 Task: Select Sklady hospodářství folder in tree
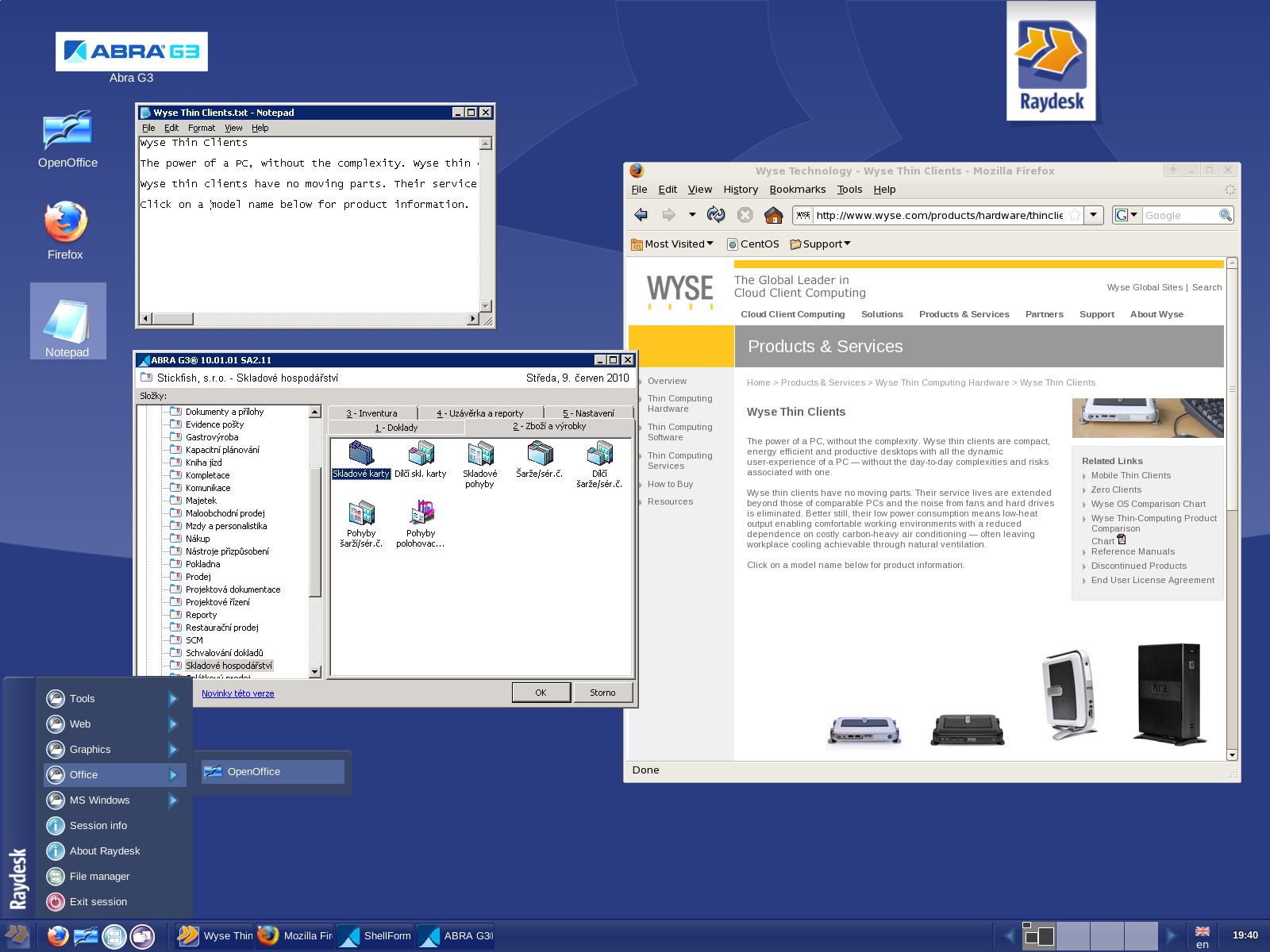click(x=229, y=666)
